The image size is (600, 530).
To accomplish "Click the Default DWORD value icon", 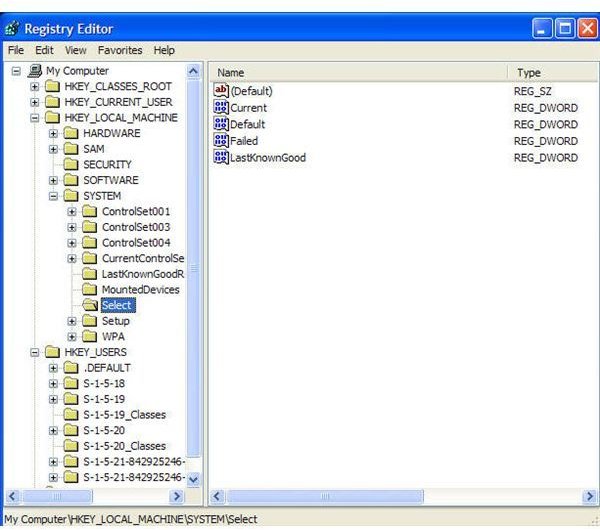I will click(x=221, y=124).
